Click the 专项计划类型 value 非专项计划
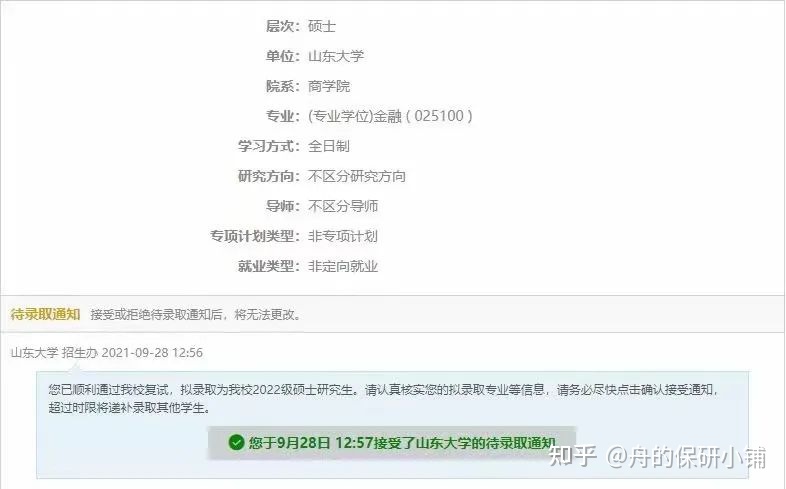 342,236
